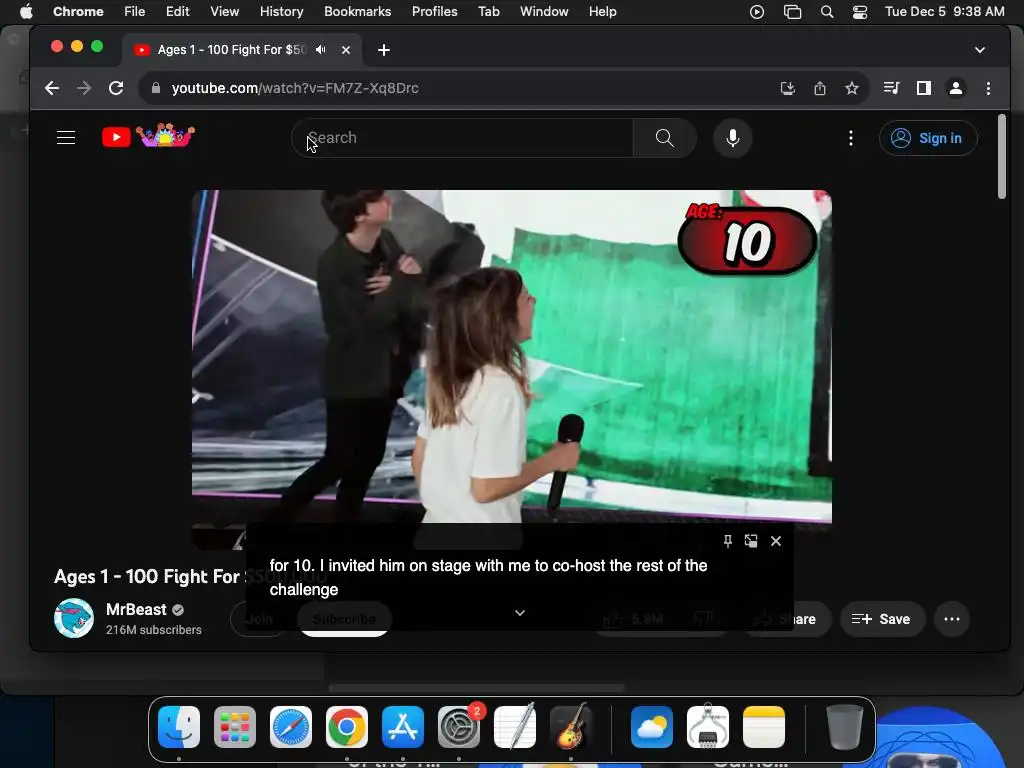Open System Settings from the Dock
1024x768 pixels.
(x=459, y=727)
